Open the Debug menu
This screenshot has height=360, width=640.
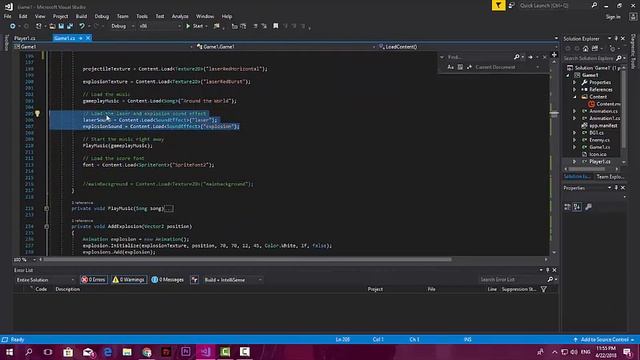click(102, 16)
